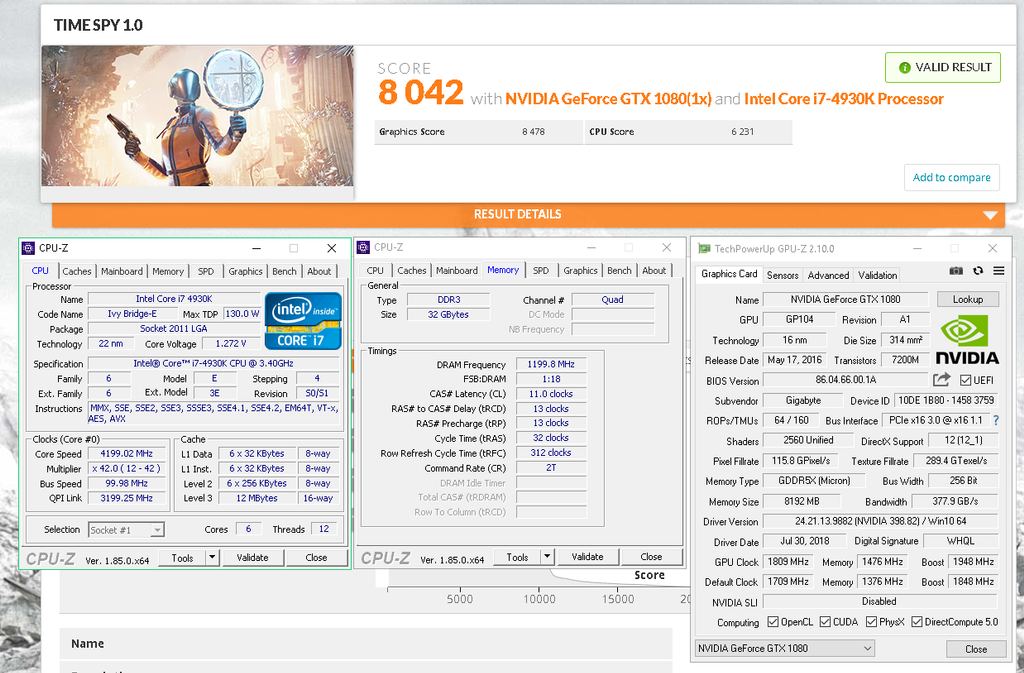1024x673 pixels.
Task: Open the Memory tab in CPU-Z
Action: [x=502, y=269]
